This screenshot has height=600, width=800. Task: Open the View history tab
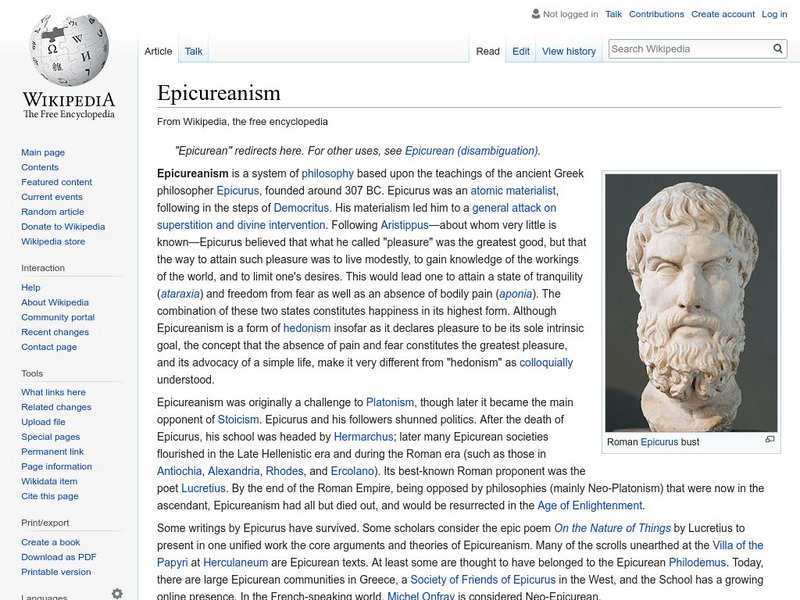tap(569, 51)
